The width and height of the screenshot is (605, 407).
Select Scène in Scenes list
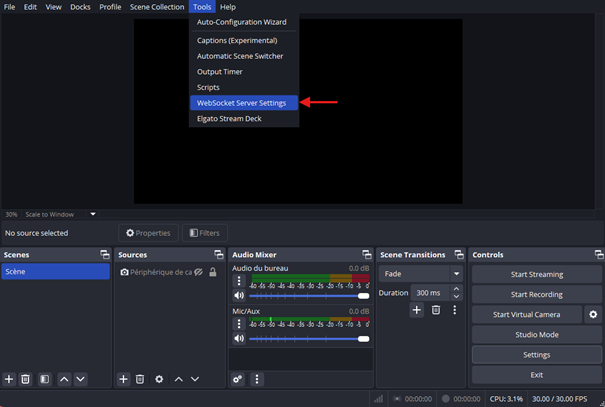[x=56, y=272]
